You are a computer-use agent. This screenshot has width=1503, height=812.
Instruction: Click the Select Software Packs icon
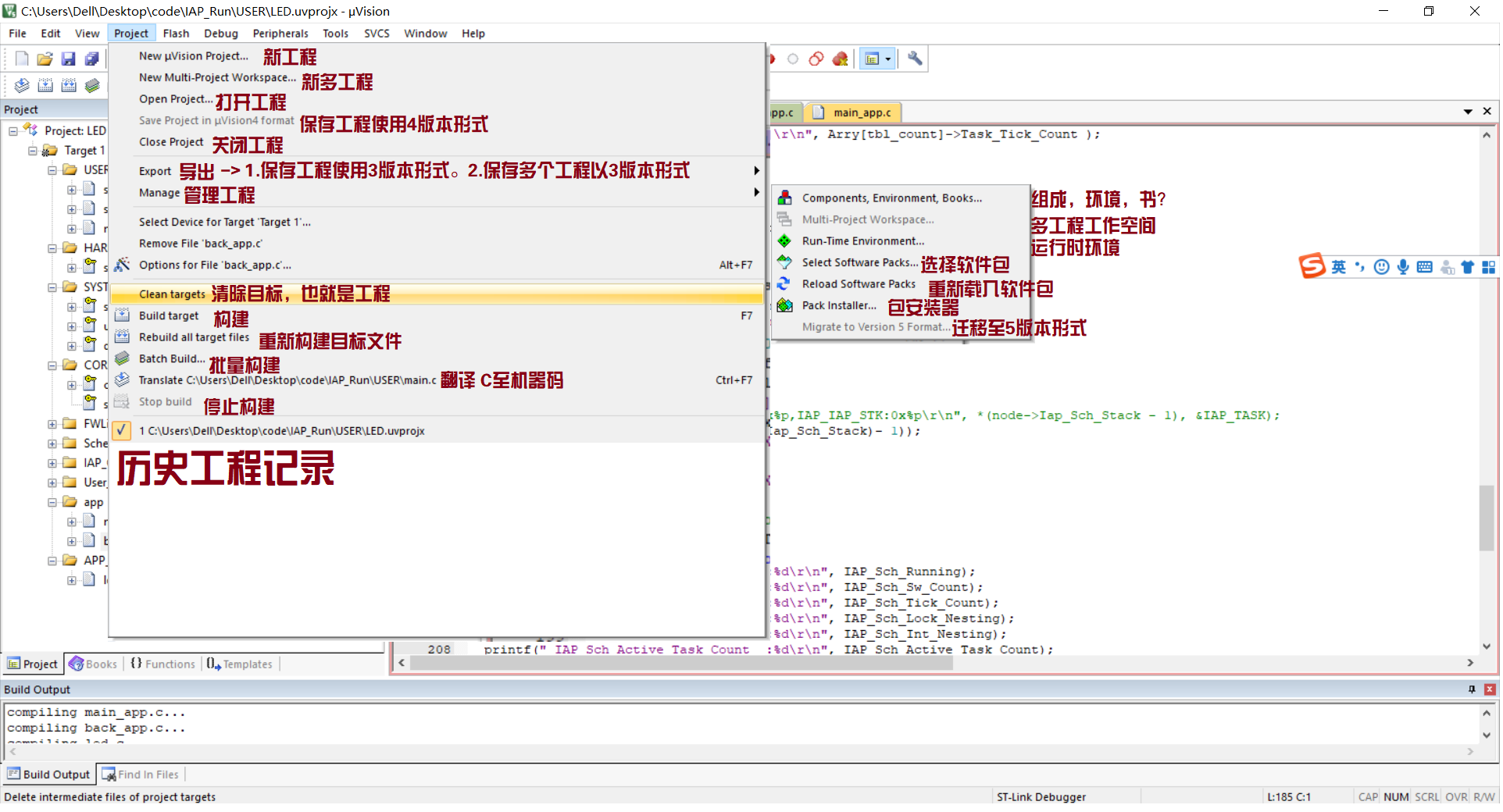(x=785, y=262)
